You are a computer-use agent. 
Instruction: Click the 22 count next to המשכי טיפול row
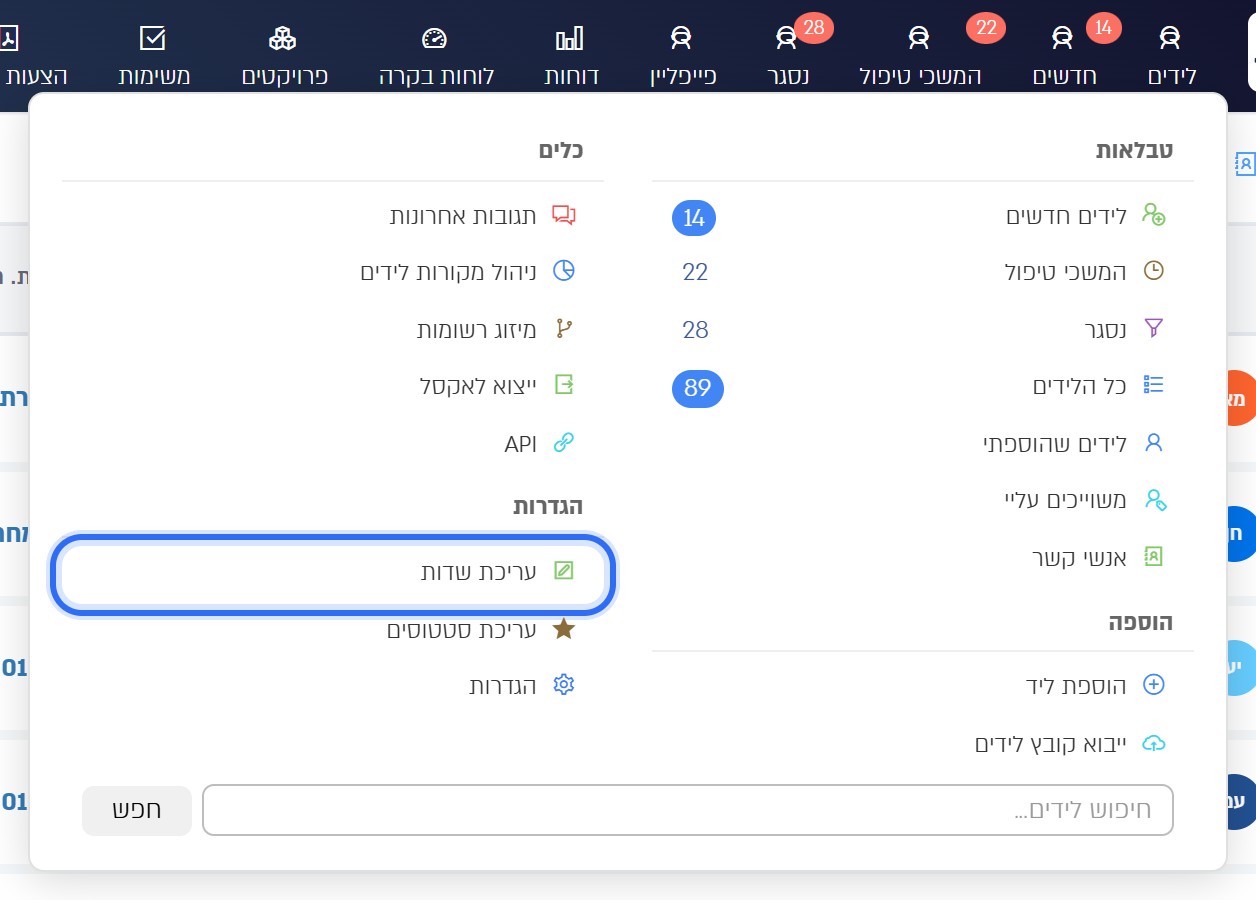(695, 272)
